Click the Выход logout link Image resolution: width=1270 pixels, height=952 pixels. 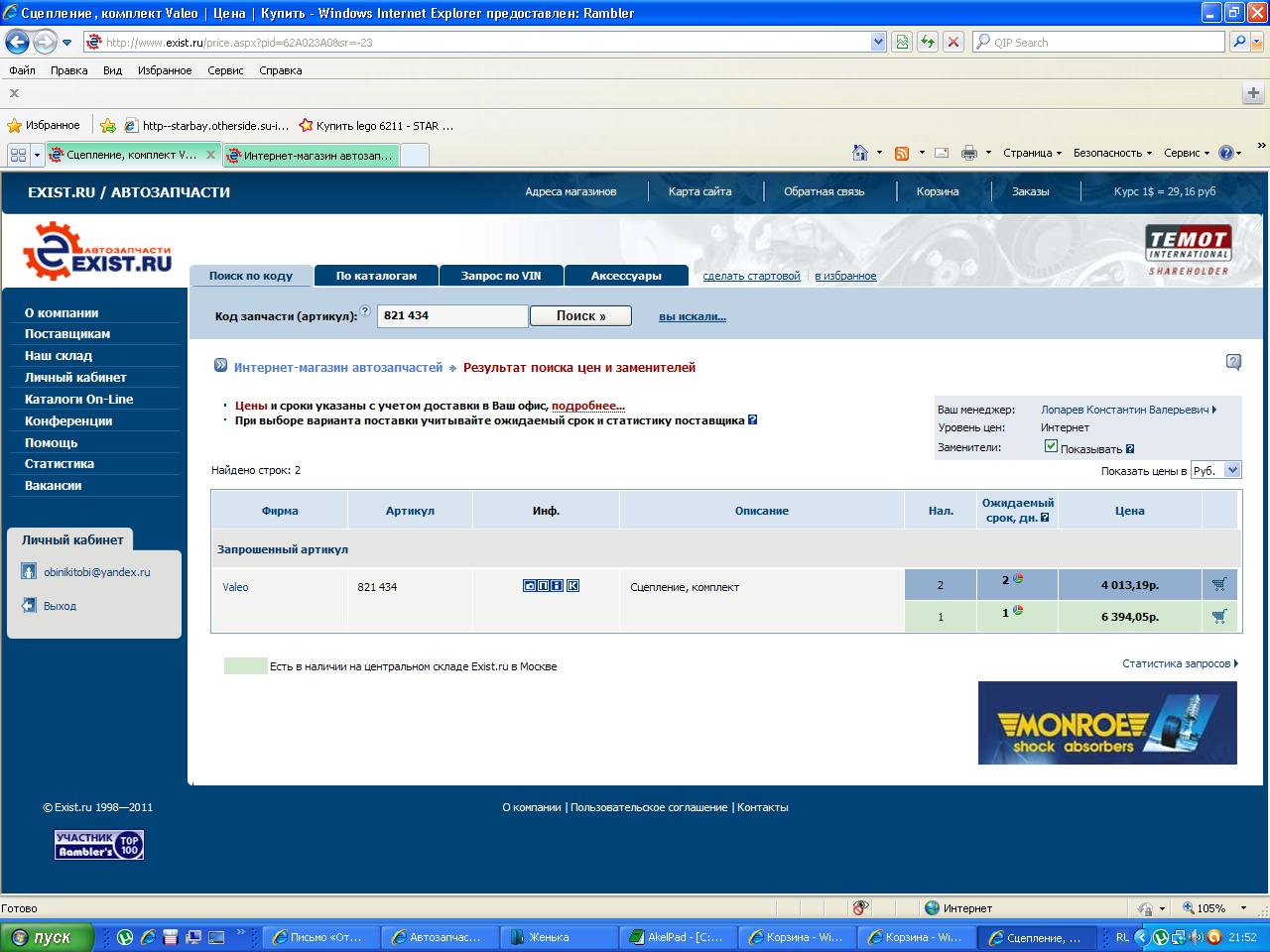60,606
